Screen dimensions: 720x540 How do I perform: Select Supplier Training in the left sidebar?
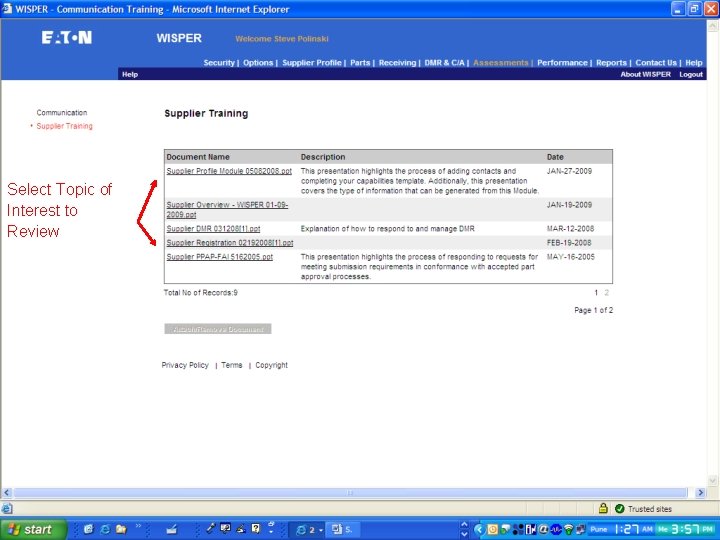64,126
